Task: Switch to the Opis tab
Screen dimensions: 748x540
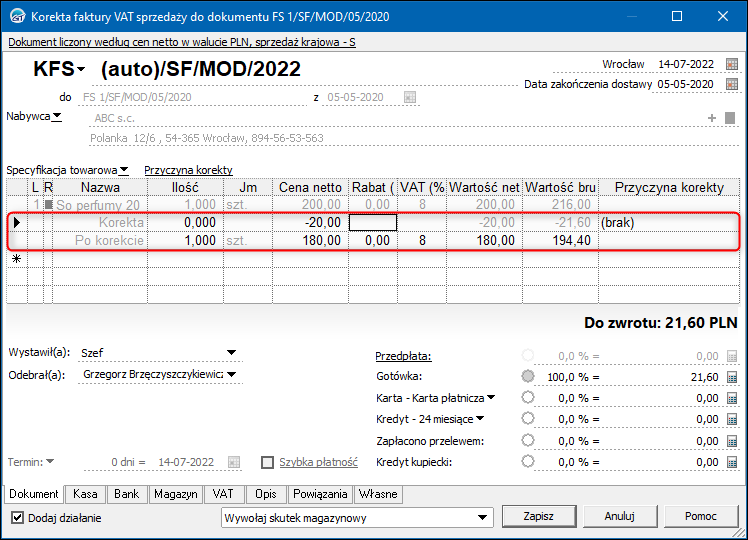Action: pyautogui.click(x=266, y=494)
